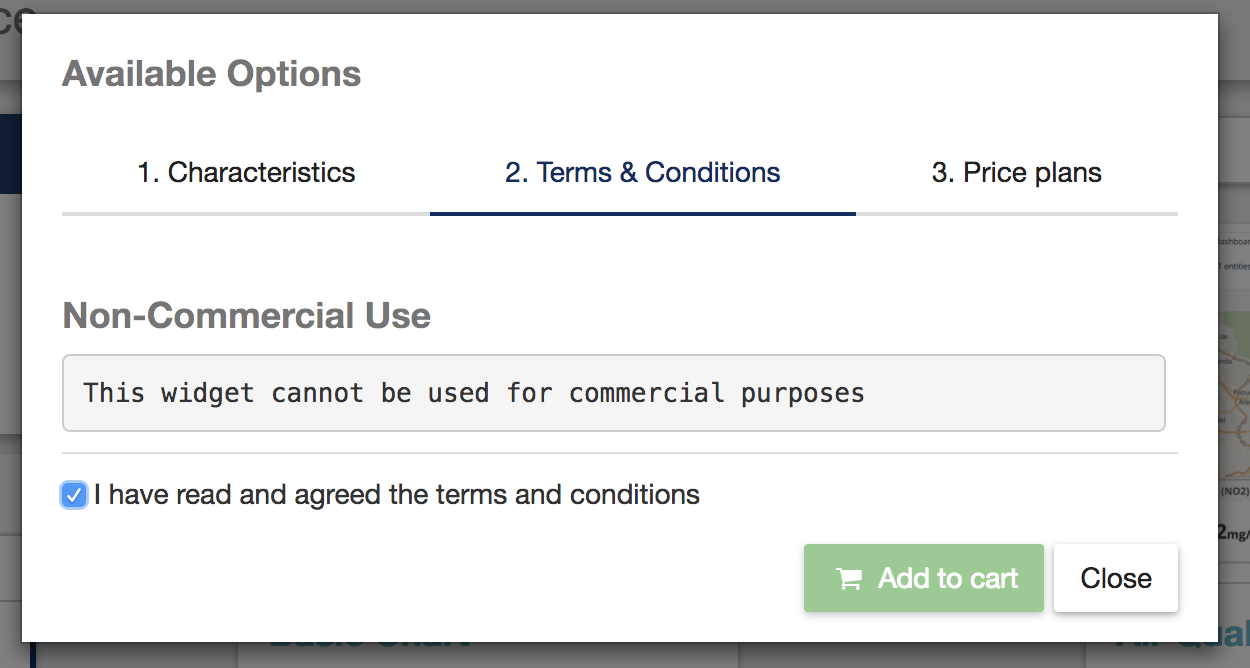
Task: Add the widget to cart
Action: pos(924,578)
